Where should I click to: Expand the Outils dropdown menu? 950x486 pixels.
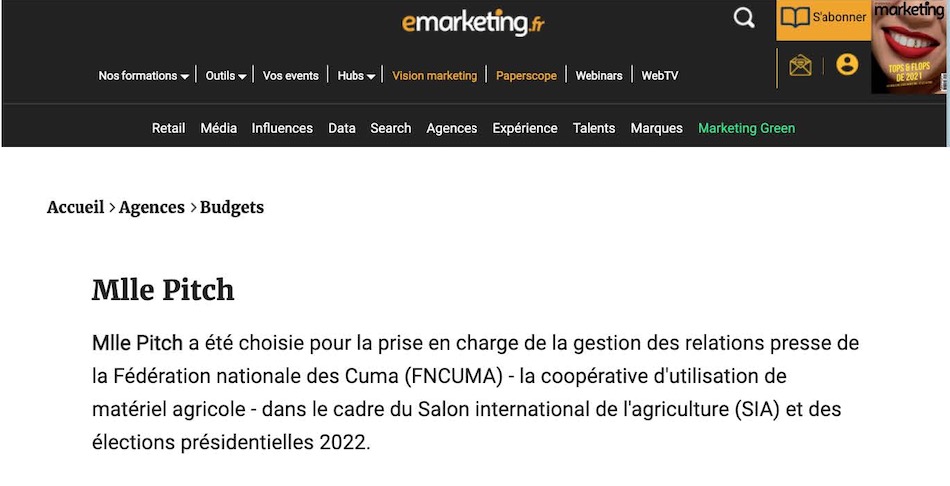225,76
